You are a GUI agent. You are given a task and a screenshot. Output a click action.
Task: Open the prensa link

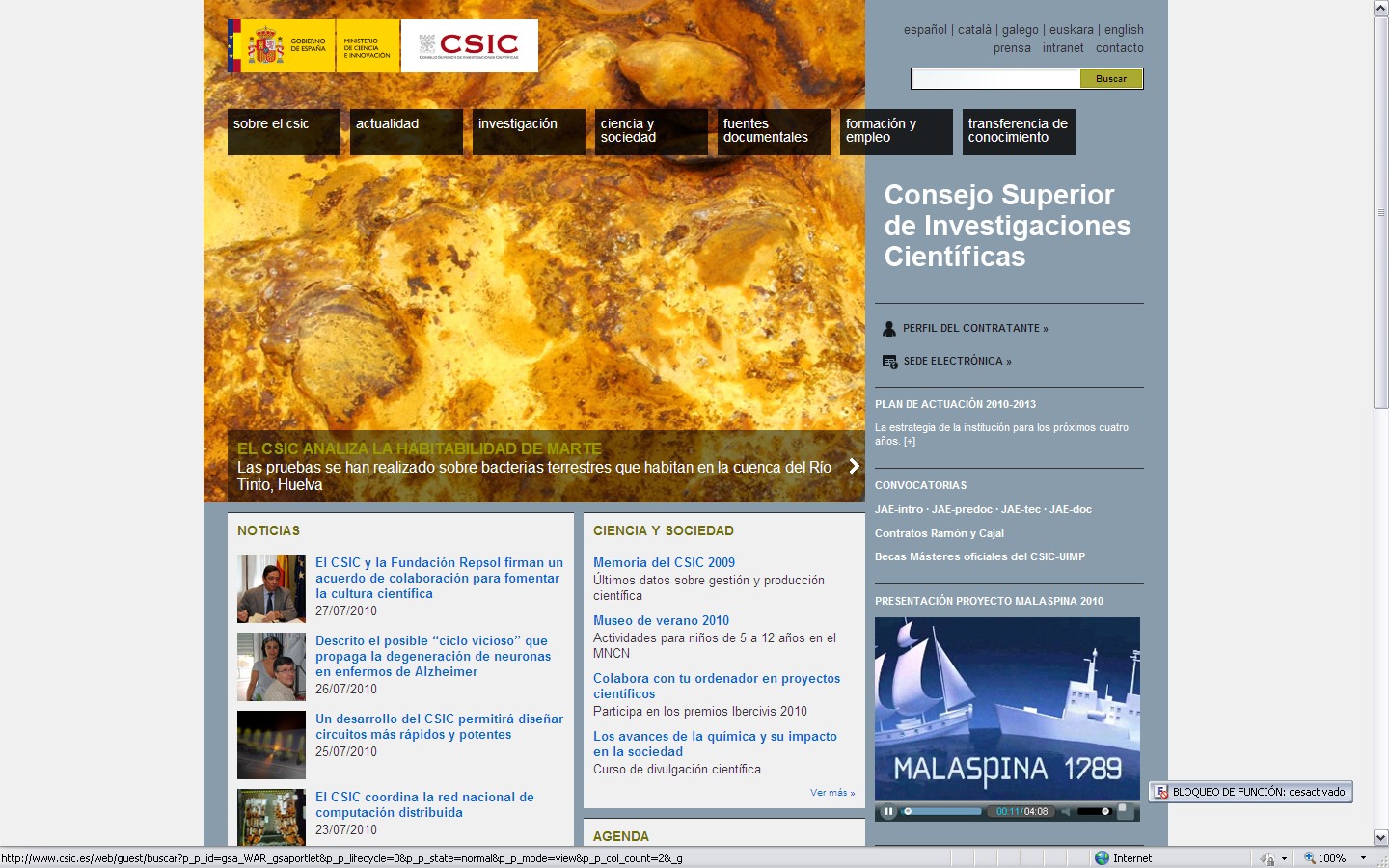[1012, 48]
